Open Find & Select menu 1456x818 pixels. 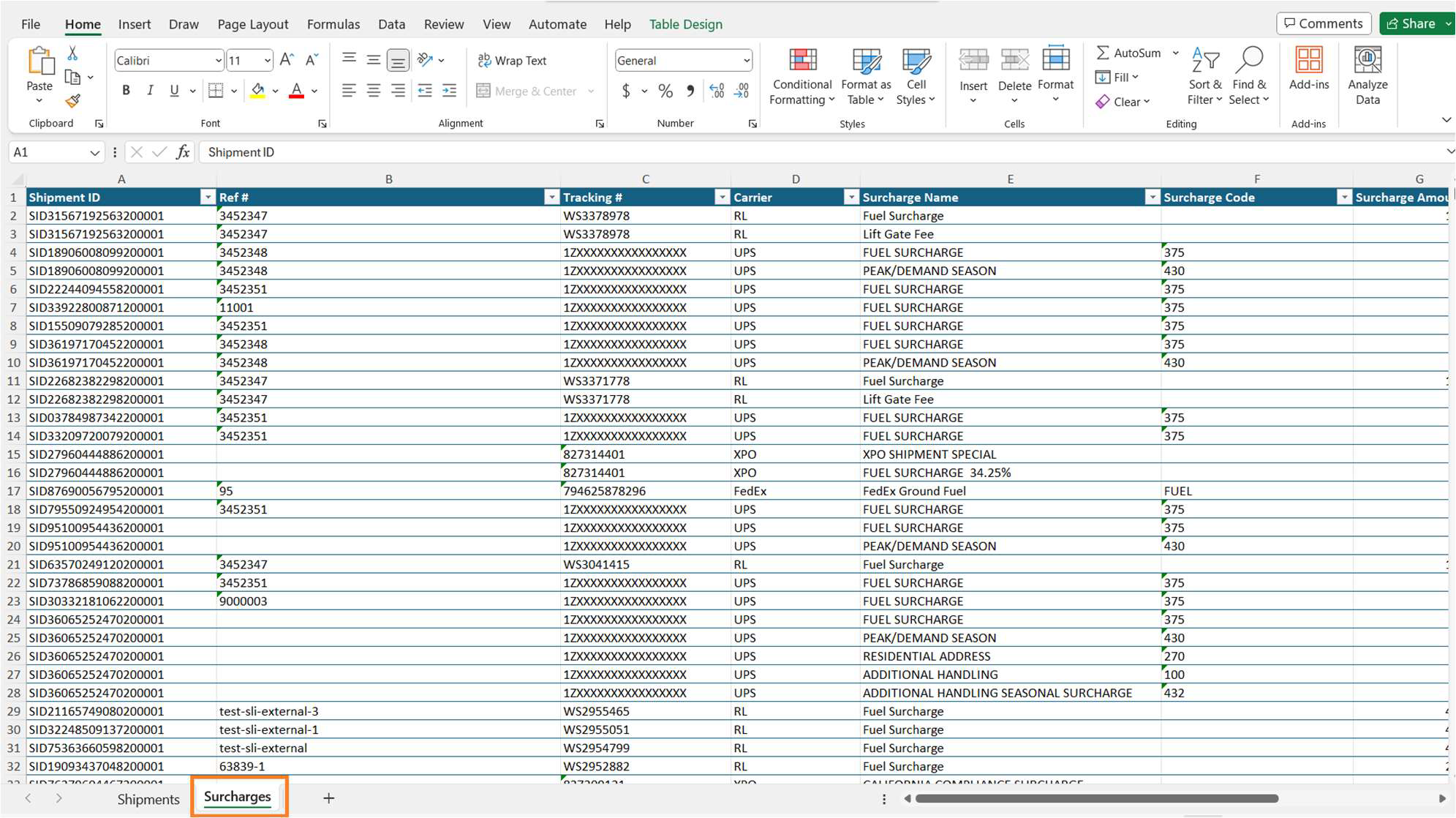pyautogui.click(x=1249, y=77)
